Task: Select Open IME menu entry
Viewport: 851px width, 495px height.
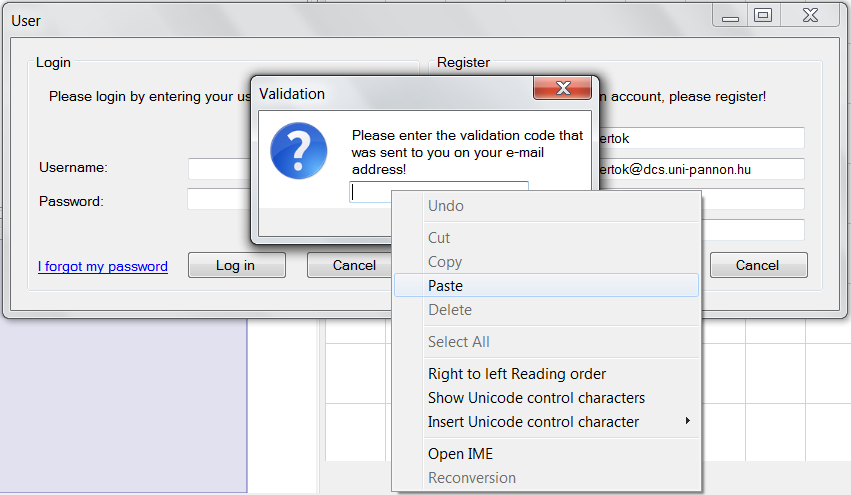Action: (x=460, y=454)
